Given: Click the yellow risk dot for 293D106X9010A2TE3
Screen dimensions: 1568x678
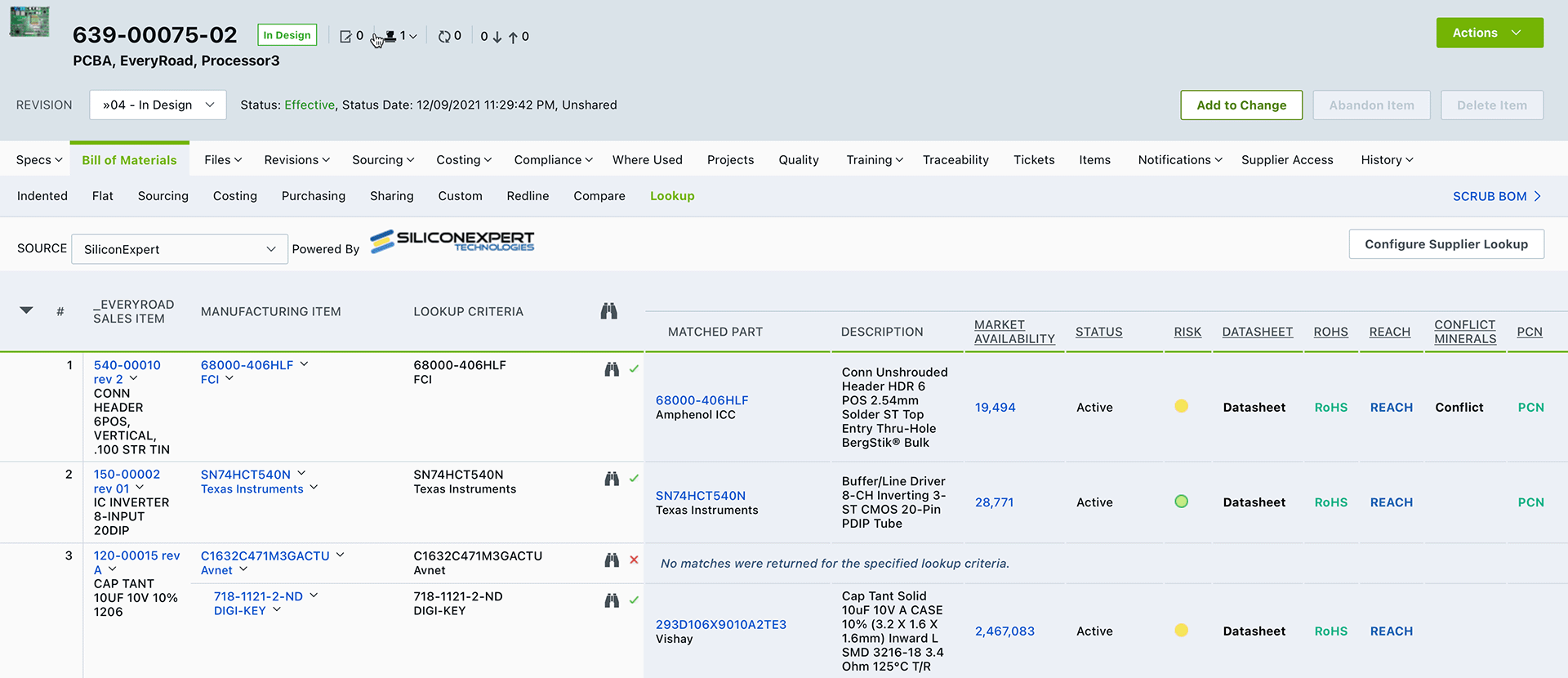Looking at the screenshot, I should tap(1181, 631).
